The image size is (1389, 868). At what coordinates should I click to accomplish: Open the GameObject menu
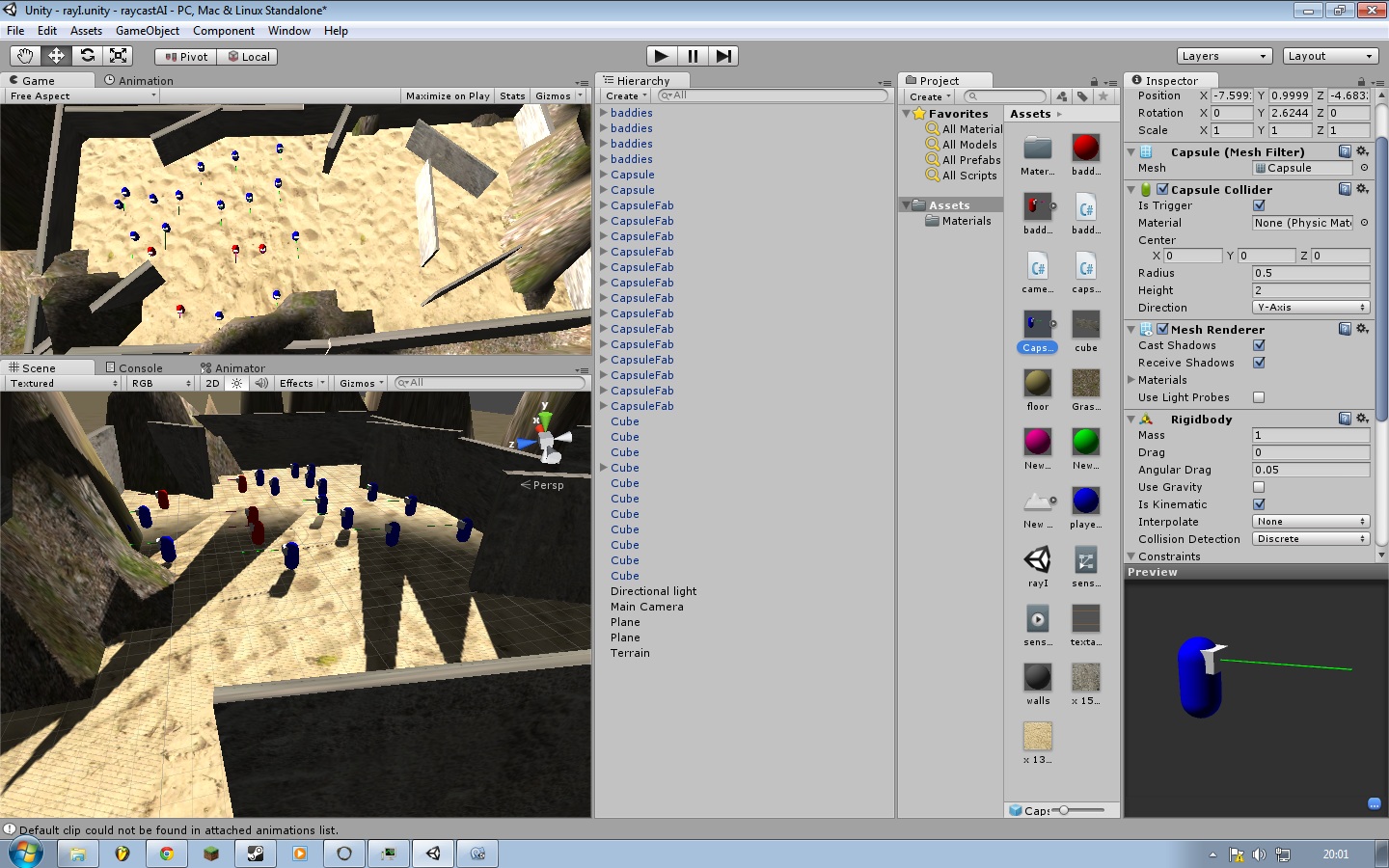[148, 31]
